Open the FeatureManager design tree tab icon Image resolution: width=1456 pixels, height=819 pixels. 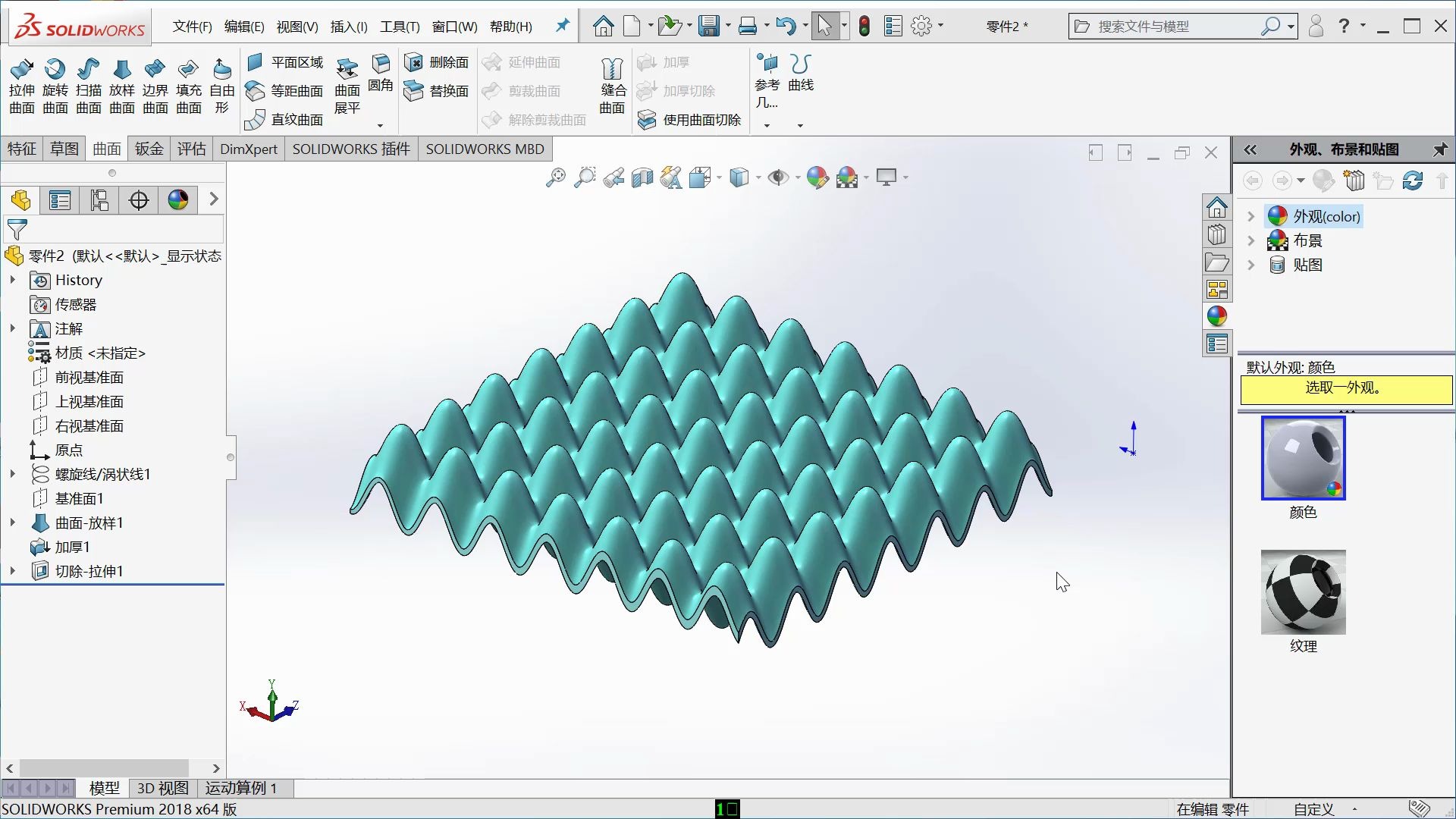pyautogui.click(x=20, y=200)
